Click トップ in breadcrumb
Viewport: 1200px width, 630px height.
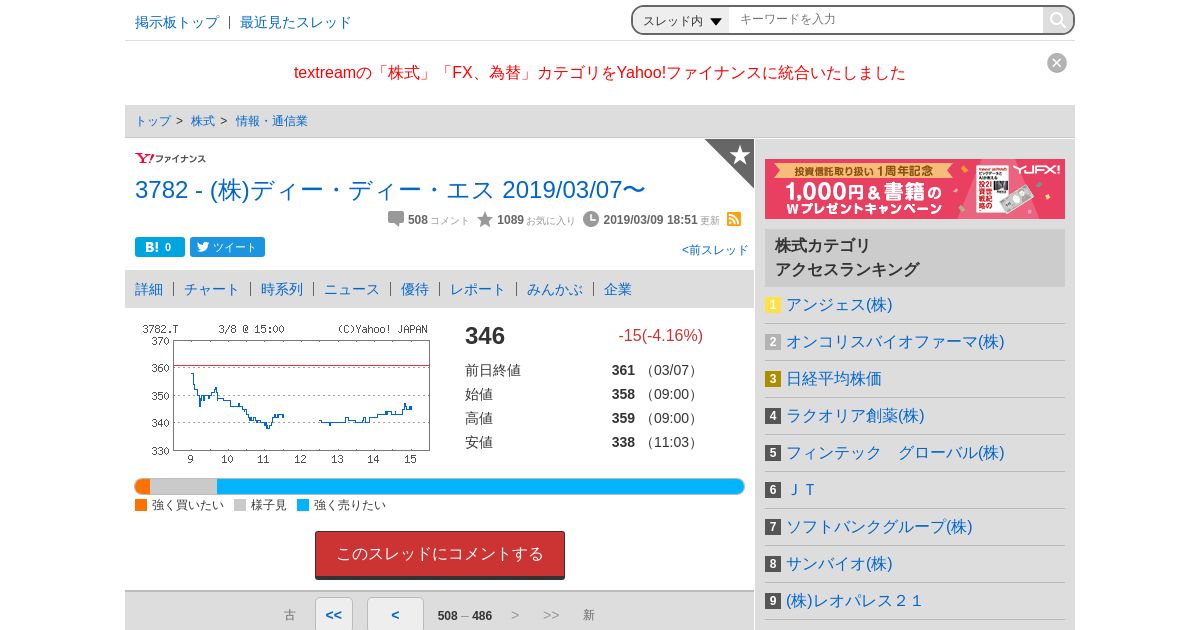[x=153, y=121]
